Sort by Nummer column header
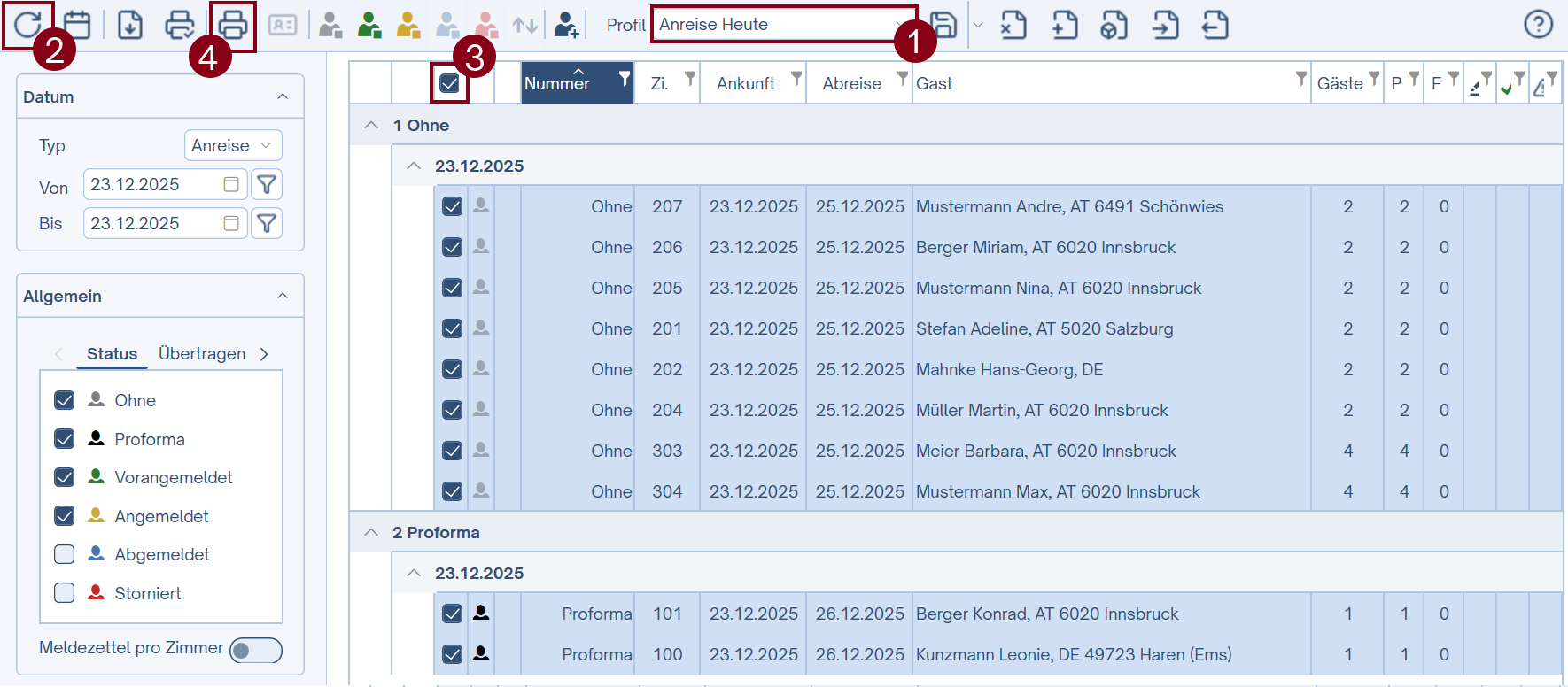The height and width of the screenshot is (687, 1568). pyautogui.click(x=556, y=83)
